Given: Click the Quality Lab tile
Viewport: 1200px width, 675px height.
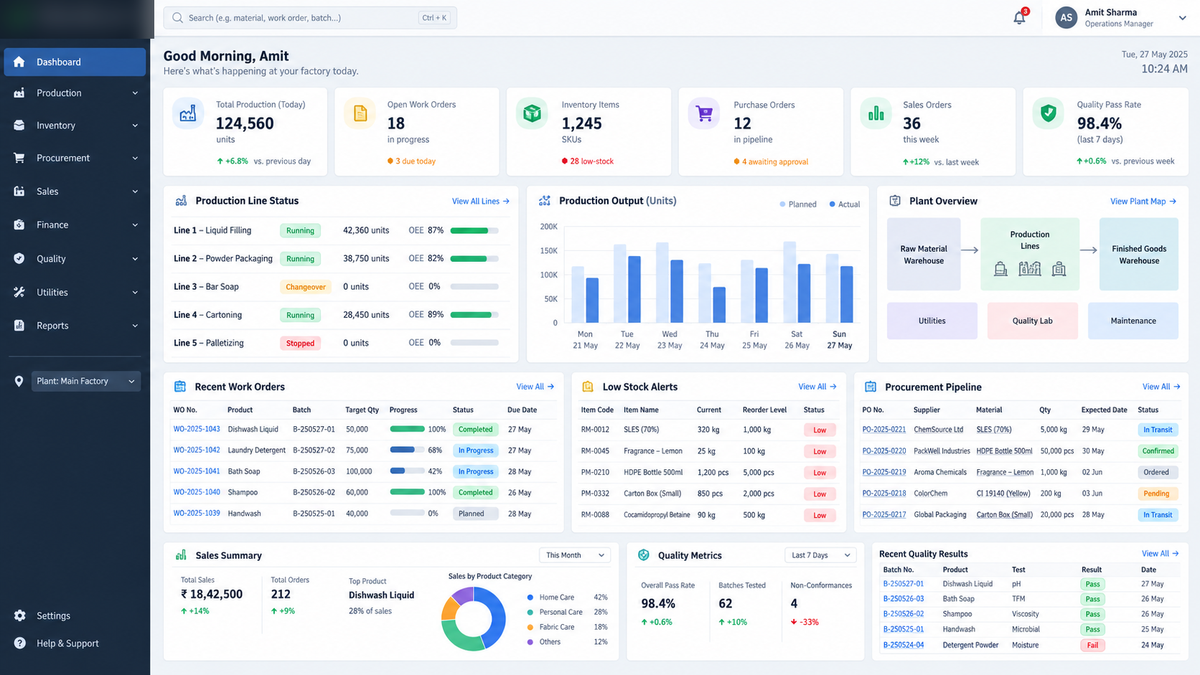Looking at the screenshot, I should point(1034,321).
